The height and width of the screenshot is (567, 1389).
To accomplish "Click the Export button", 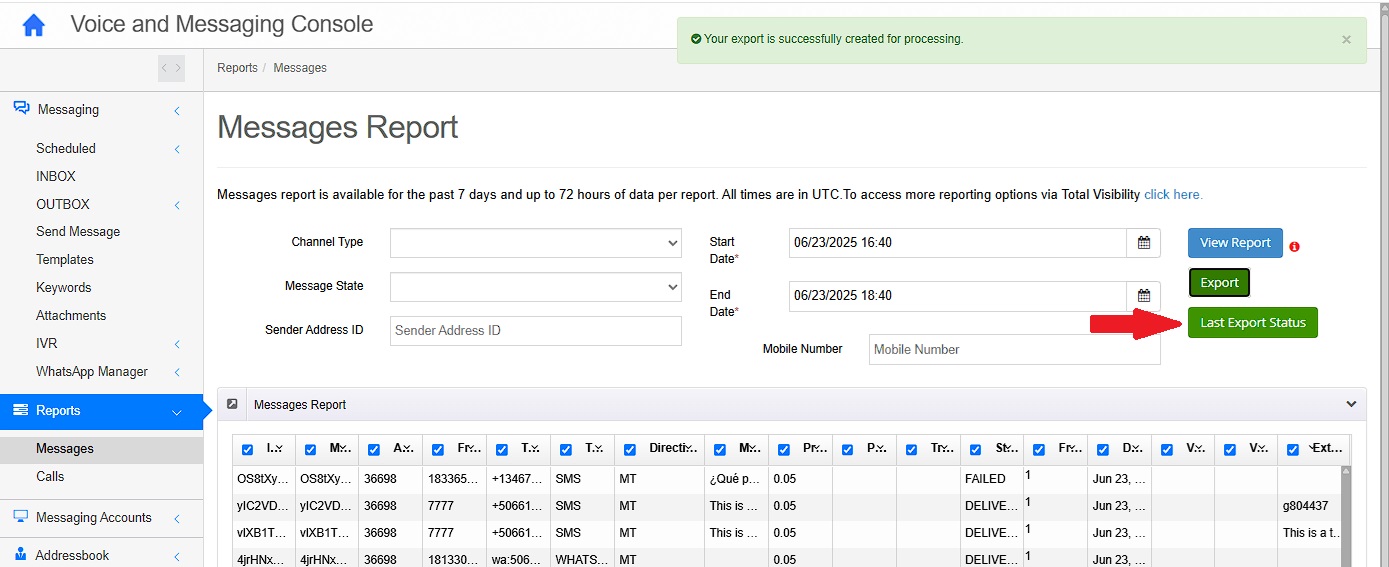I will 1219,283.
